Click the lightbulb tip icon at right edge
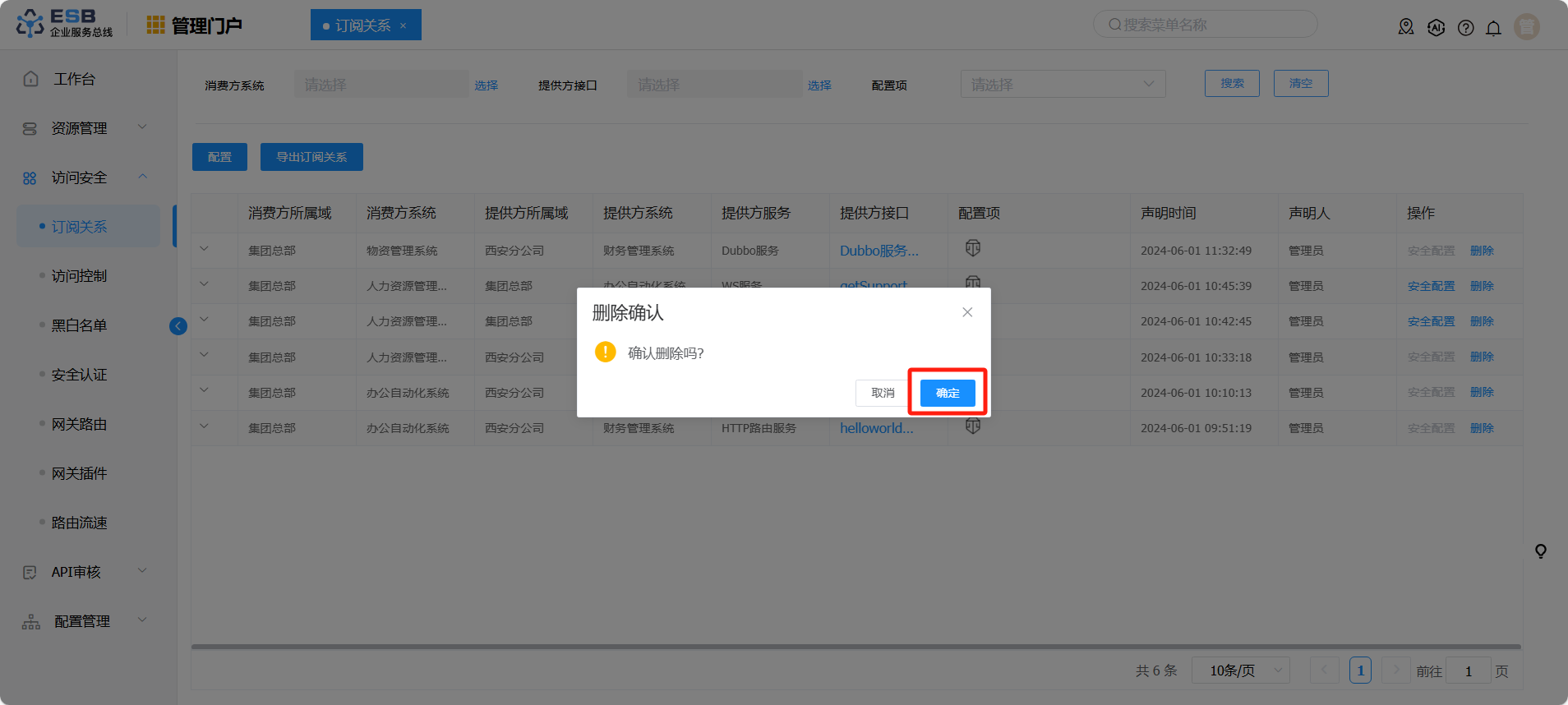The width and height of the screenshot is (1568, 705). point(1540,551)
